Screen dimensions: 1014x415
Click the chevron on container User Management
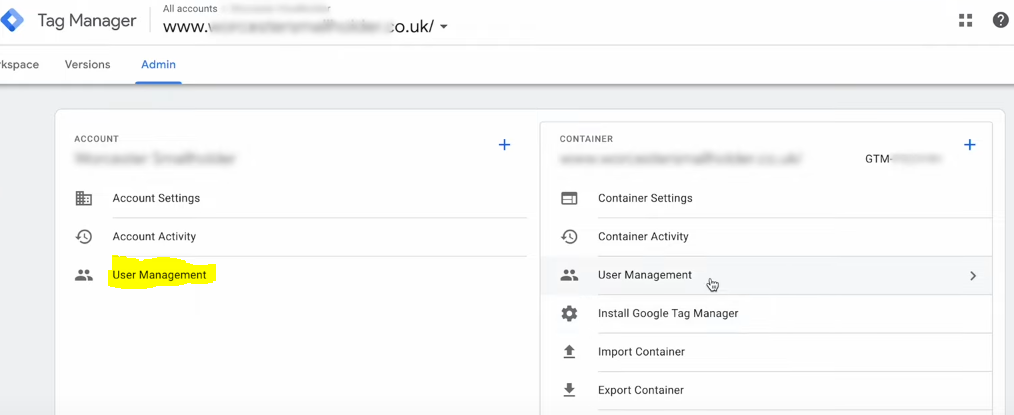pos(973,275)
